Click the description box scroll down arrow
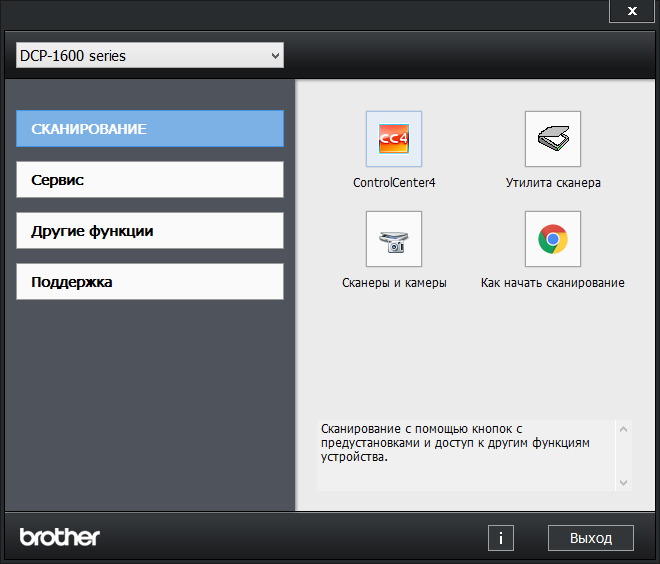 coord(623,482)
